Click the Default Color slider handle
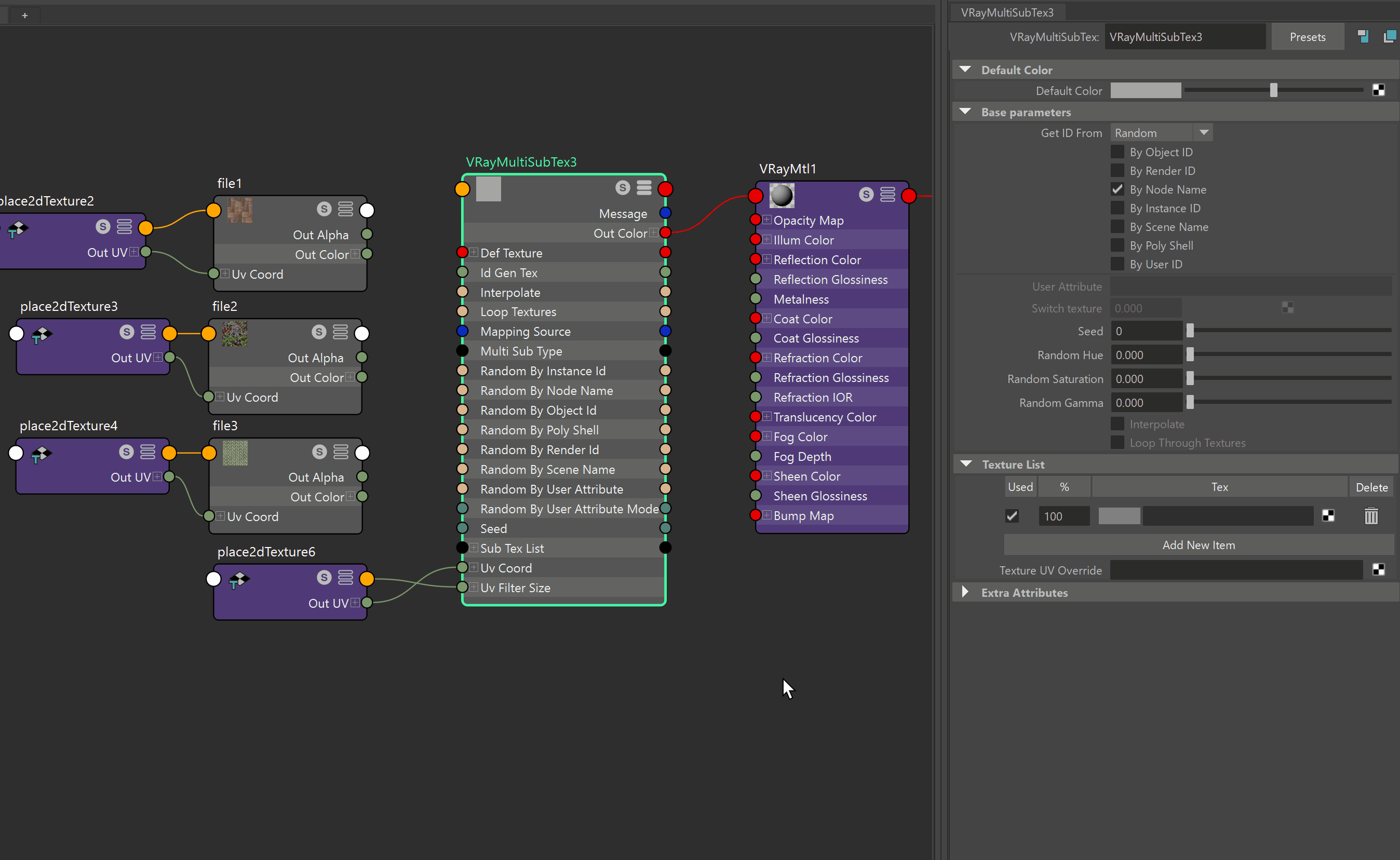 click(1274, 90)
